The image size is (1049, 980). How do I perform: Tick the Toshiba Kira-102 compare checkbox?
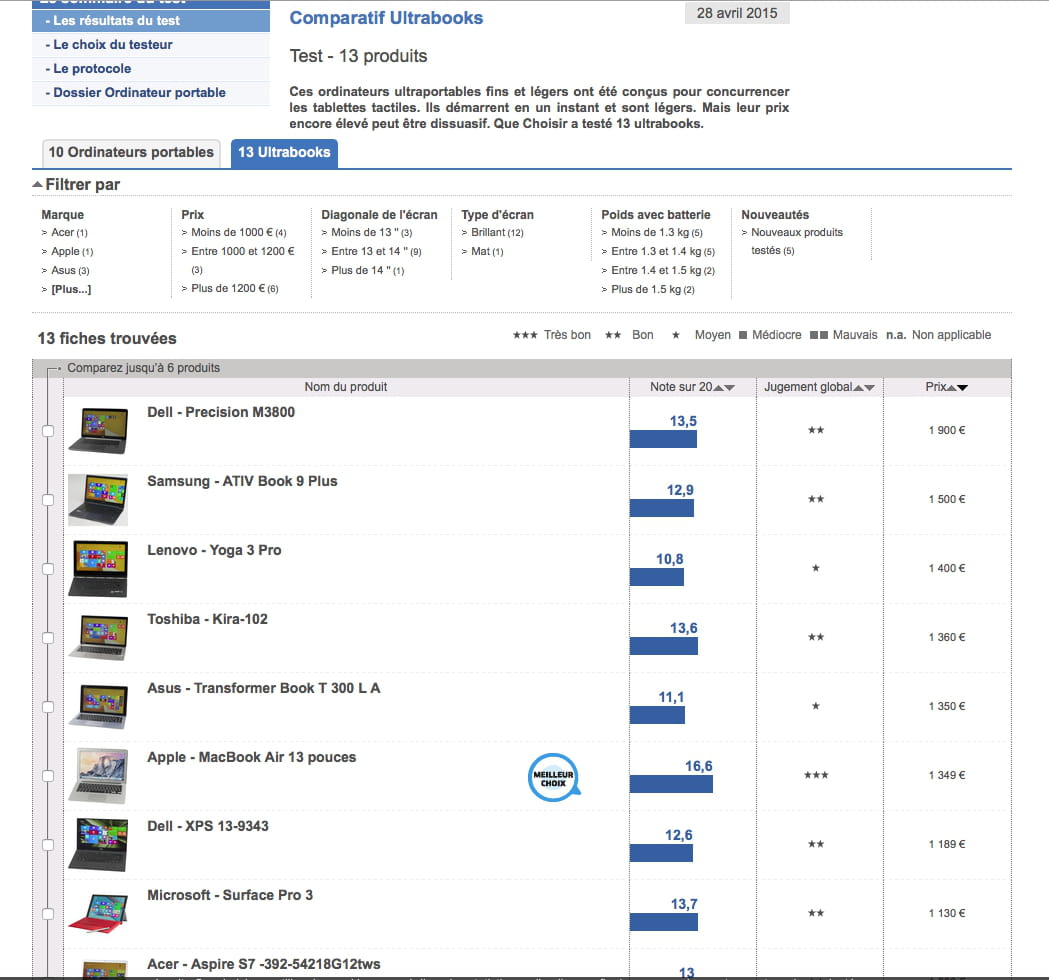point(48,638)
